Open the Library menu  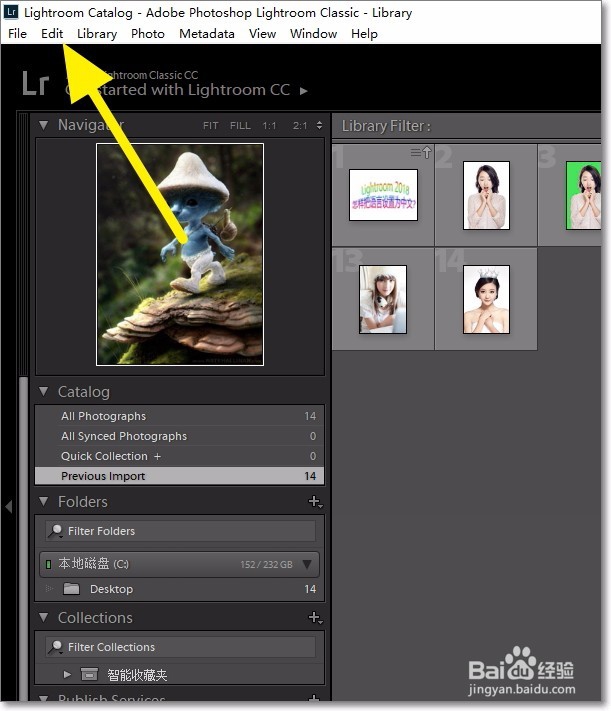click(97, 34)
